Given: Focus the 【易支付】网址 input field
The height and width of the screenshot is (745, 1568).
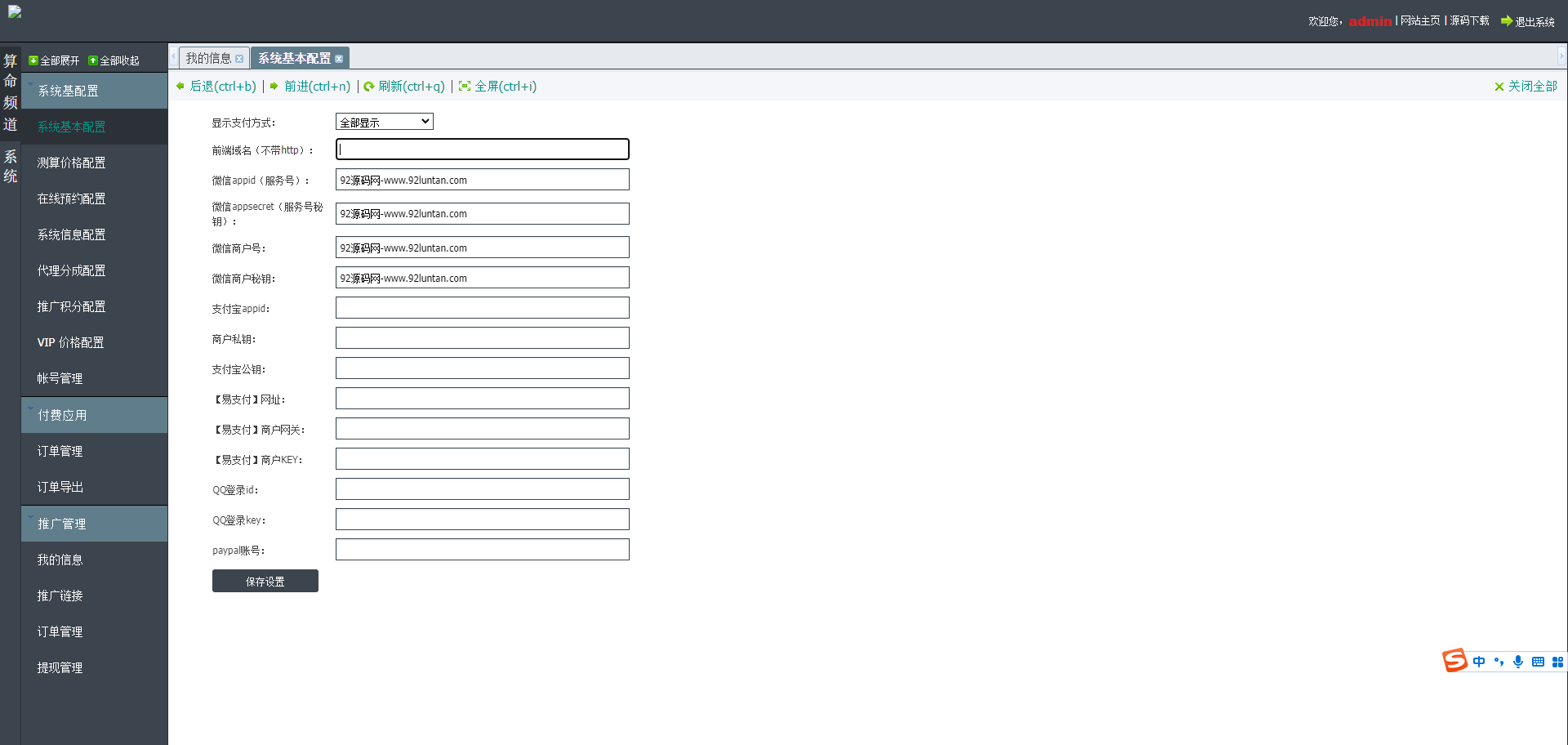Looking at the screenshot, I should (483, 399).
